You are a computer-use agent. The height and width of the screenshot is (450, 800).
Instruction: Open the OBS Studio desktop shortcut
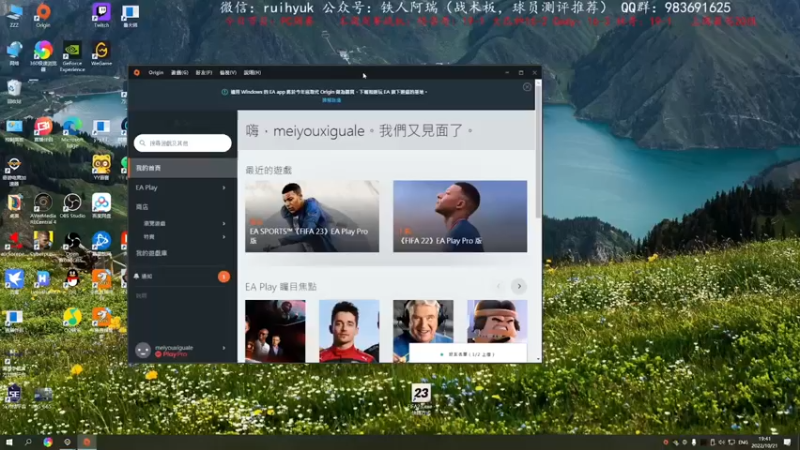[x=72, y=206]
